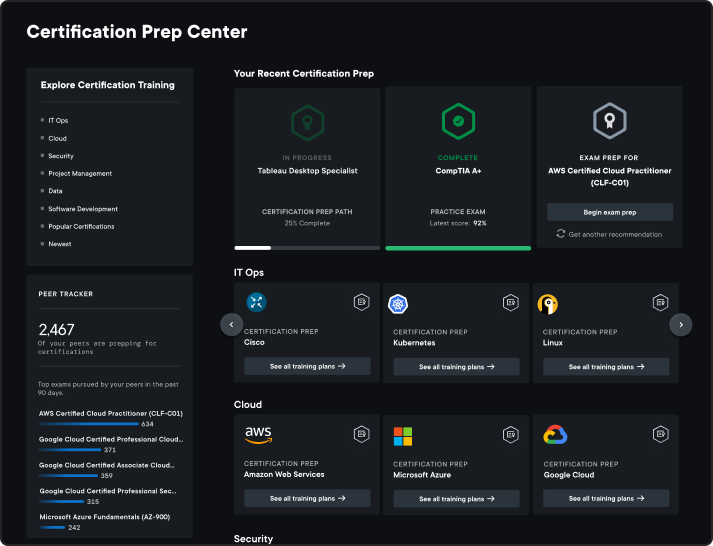The image size is (713, 546).
Task: Open Project Management category in sidebar
Action: [80, 174]
